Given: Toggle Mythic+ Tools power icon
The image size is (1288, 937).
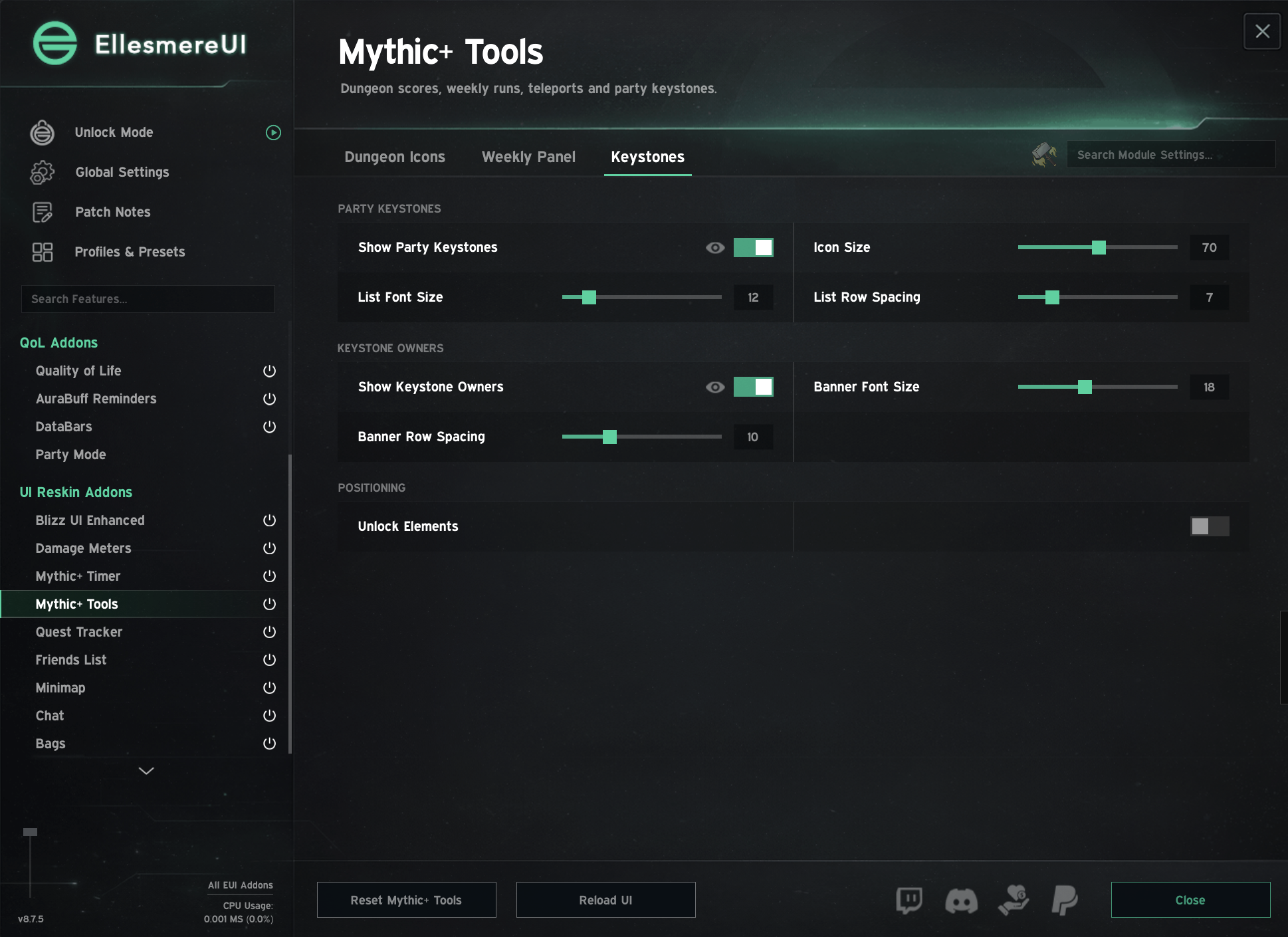Looking at the screenshot, I should coord(269,604).
